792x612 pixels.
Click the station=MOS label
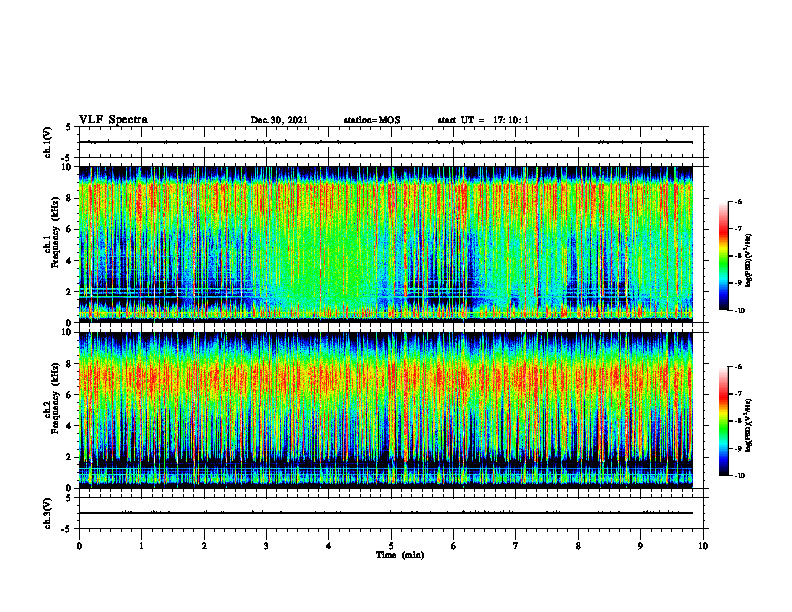(x=372, y=120)
